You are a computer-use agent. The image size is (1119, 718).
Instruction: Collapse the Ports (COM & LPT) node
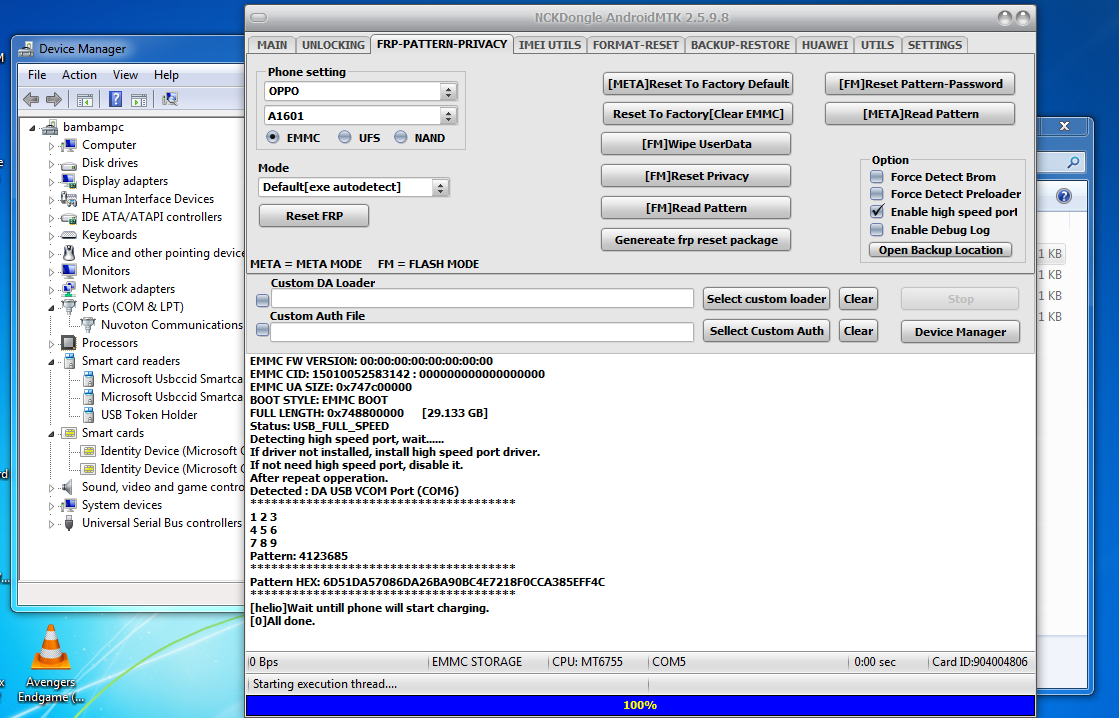pos(51,308)
